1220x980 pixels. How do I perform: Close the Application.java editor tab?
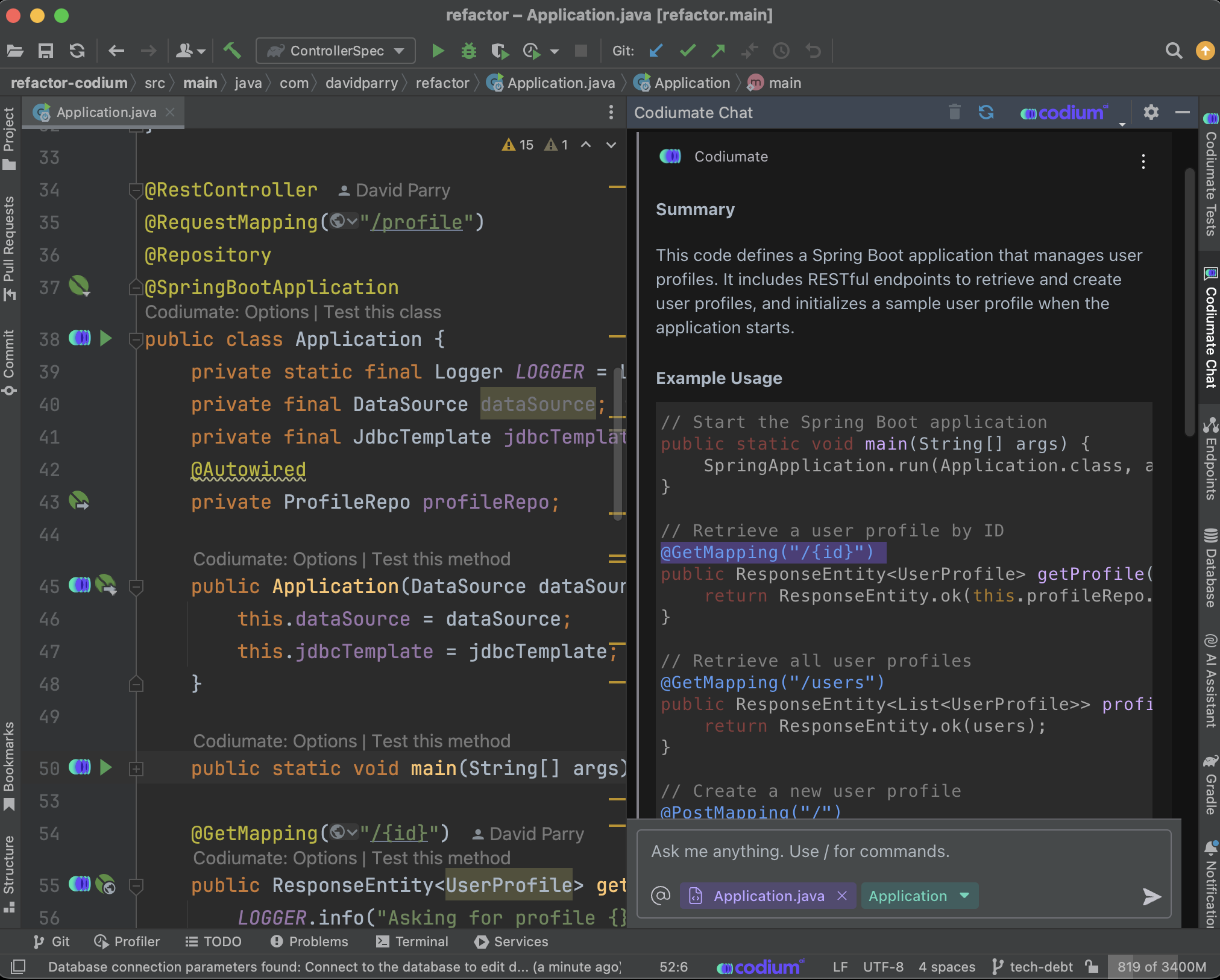[170, 112]
